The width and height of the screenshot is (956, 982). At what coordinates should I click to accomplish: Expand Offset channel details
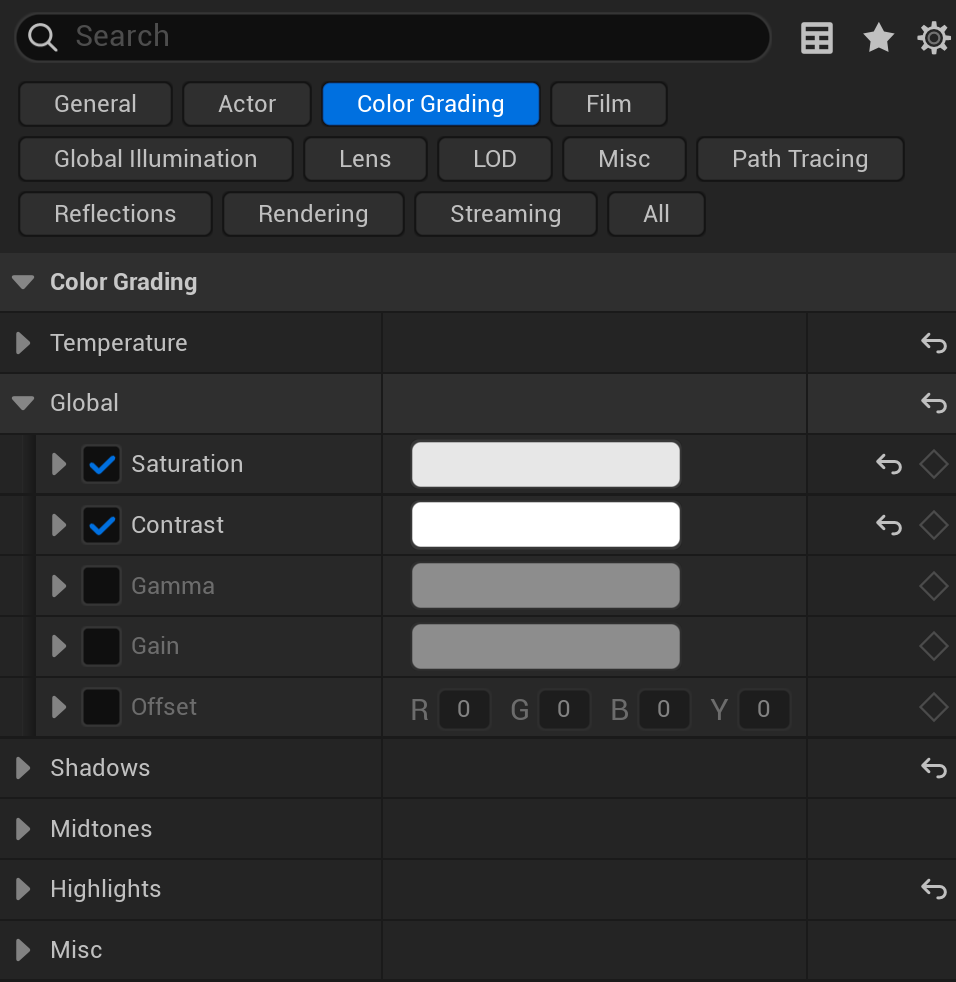tap(59, 707)
